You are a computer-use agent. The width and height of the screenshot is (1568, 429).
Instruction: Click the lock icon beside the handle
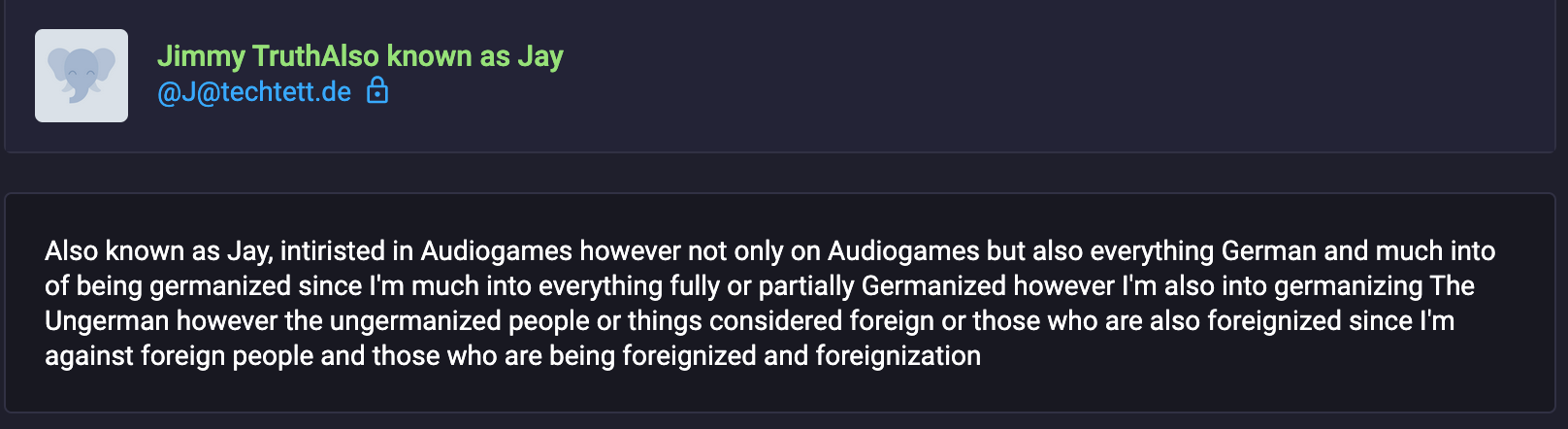(x=377, y=91)
